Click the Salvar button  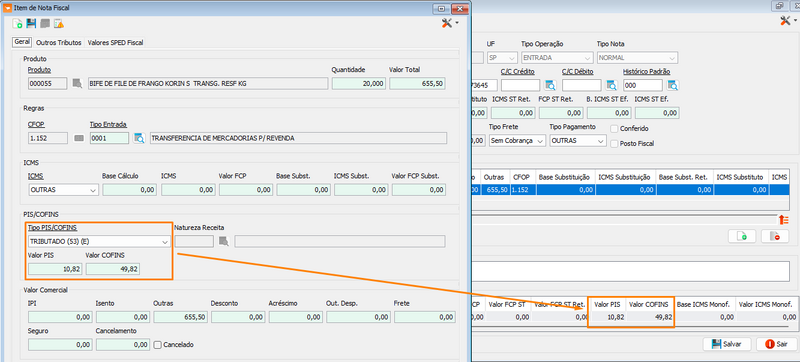pos(727,344)
